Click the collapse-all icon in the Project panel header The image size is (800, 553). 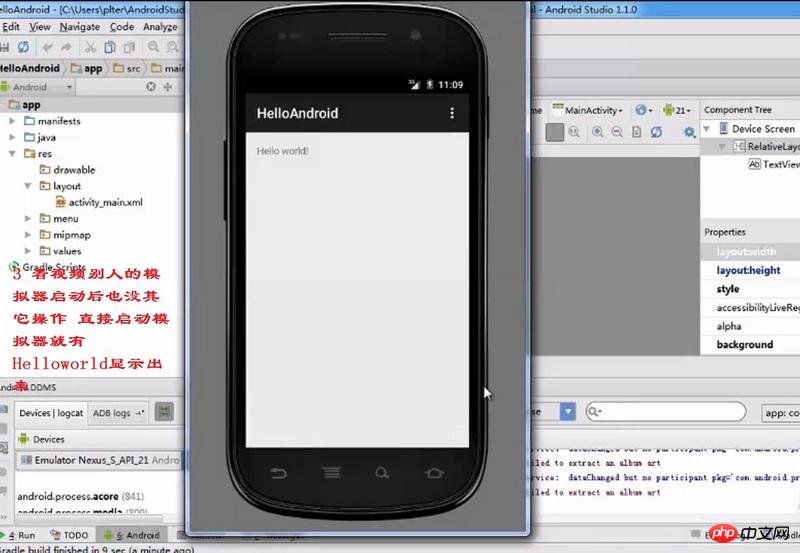[x=168, y=87]
